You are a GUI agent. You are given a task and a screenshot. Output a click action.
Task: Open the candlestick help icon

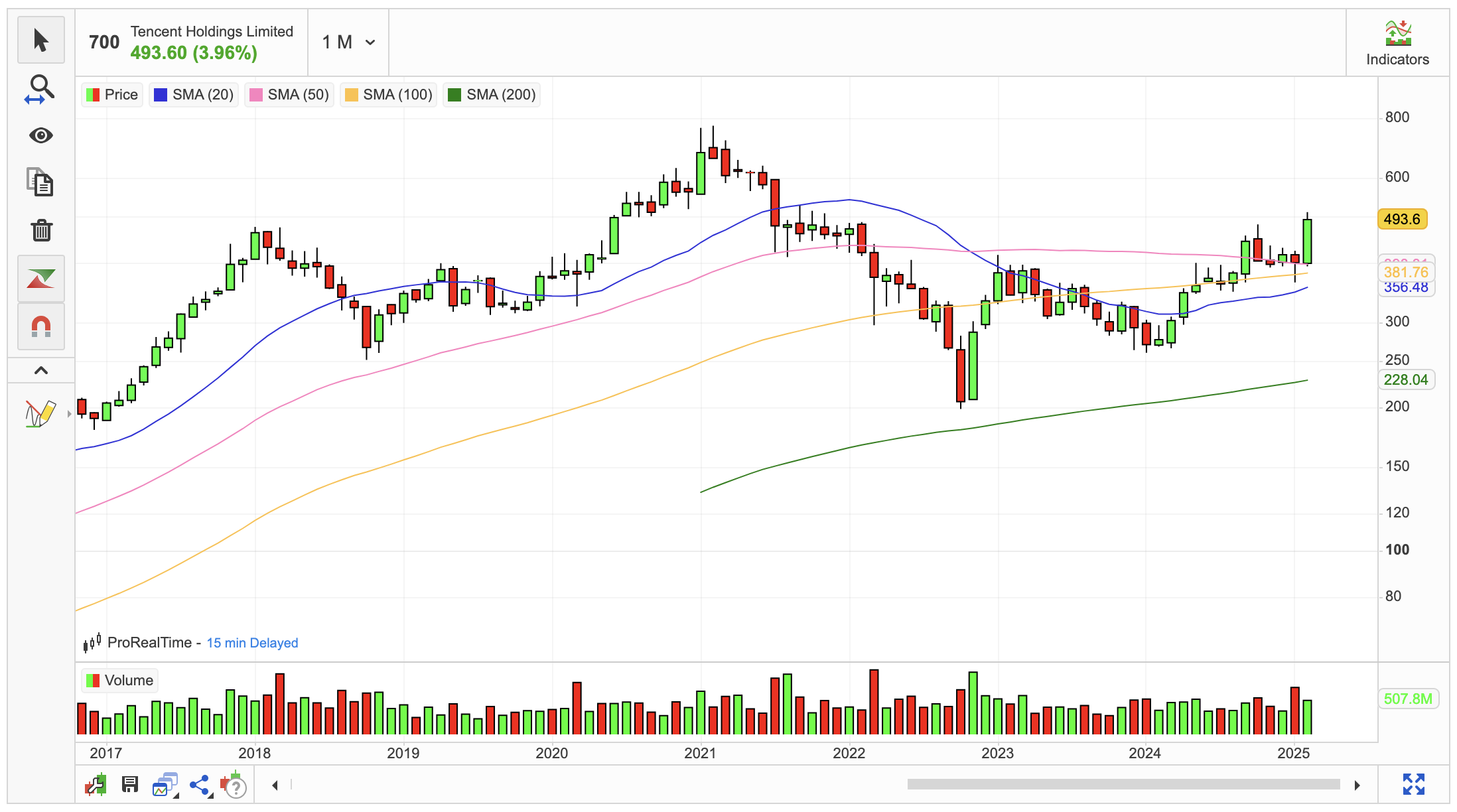[234, 785]
